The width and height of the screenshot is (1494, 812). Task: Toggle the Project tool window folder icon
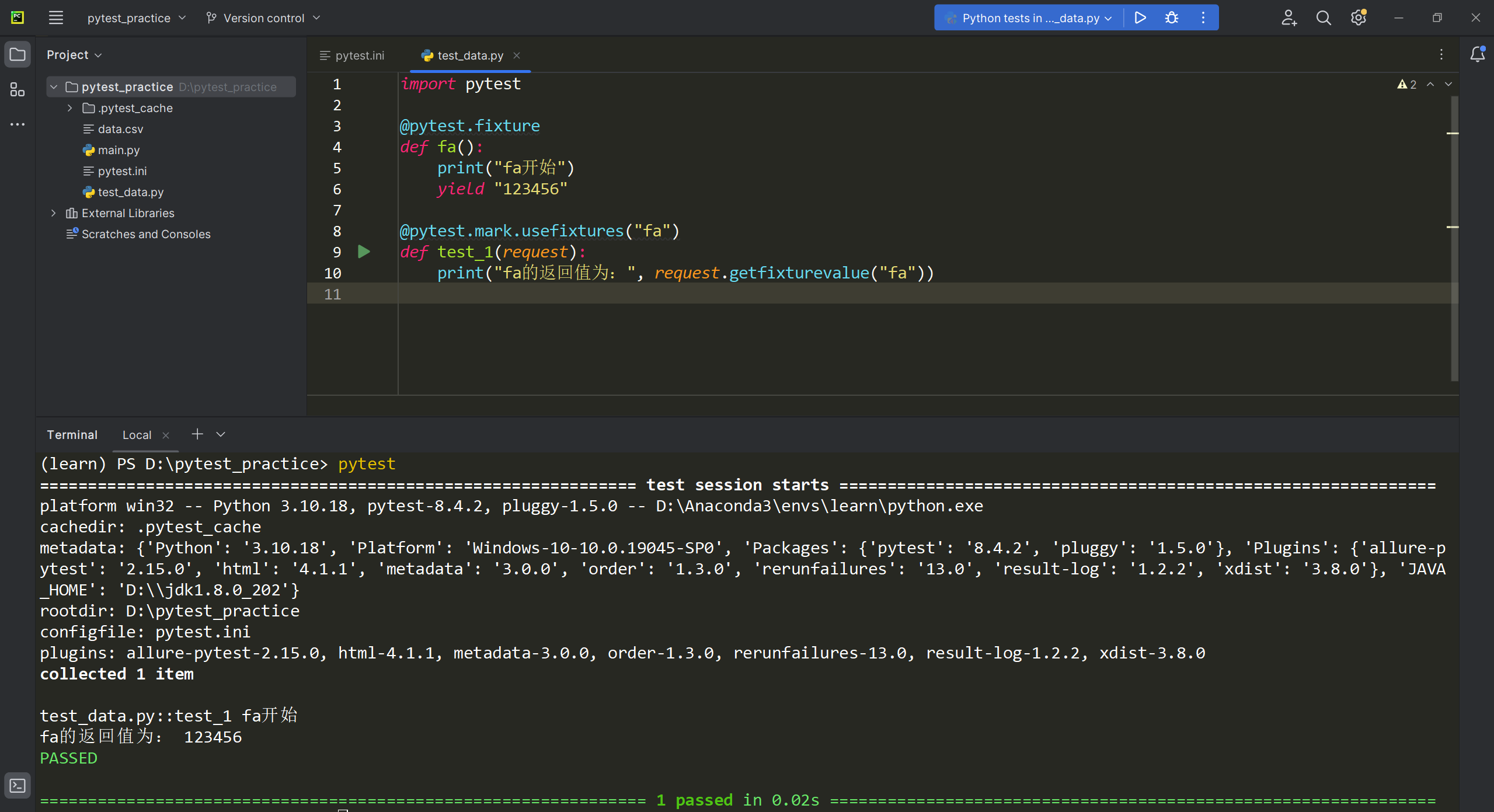click(x=18, y=54)
